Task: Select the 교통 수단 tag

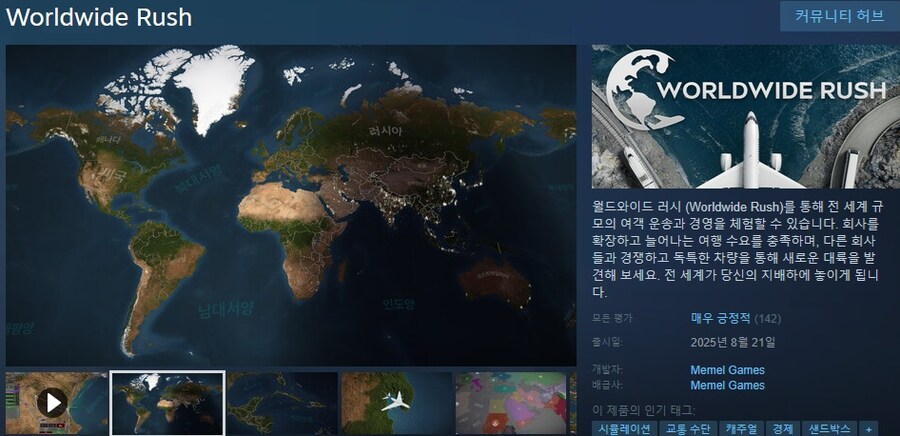Action: coord(688,429)
